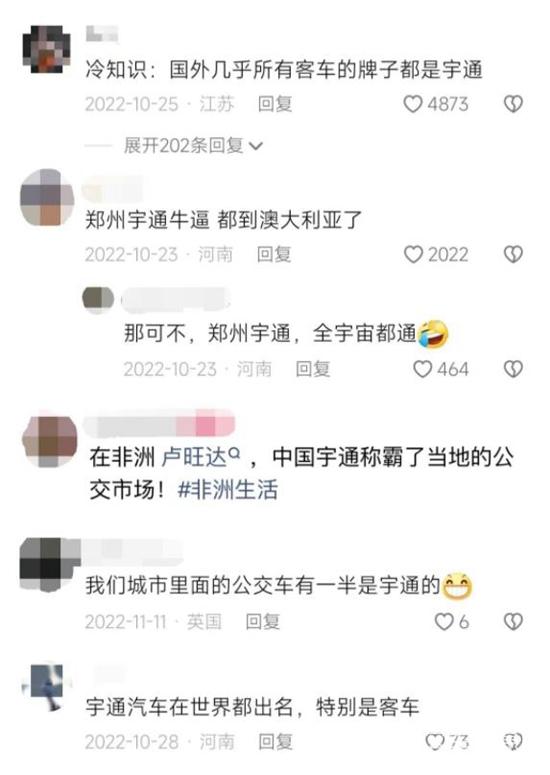Viewport: 550px width, 775px height.
Task: Reply to the 2022-10-25 江苏 comment
Action: 275,104
